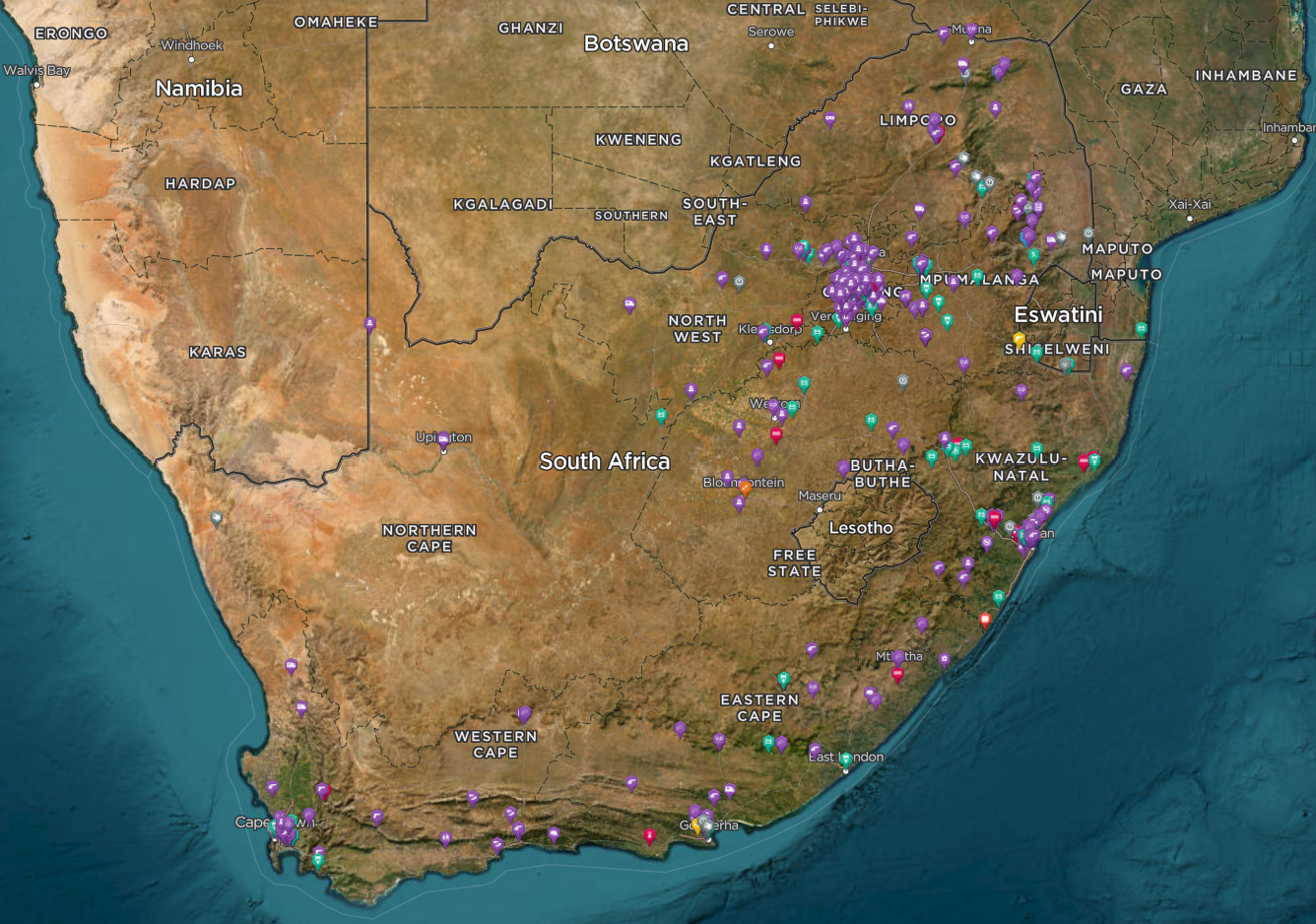Open the teal marker above Eastern Cape label
Screen dimensions: 1316x924
pos(784,679)
